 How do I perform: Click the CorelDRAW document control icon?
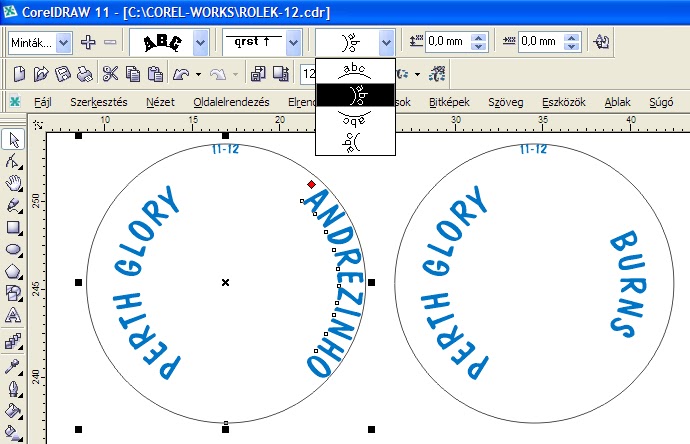(15, 102)
